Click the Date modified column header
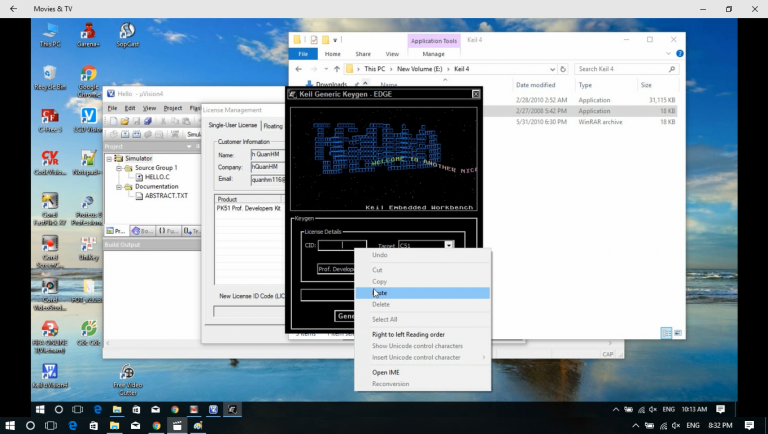This screenshot has width=768, height=434. (x=535, y=85)
